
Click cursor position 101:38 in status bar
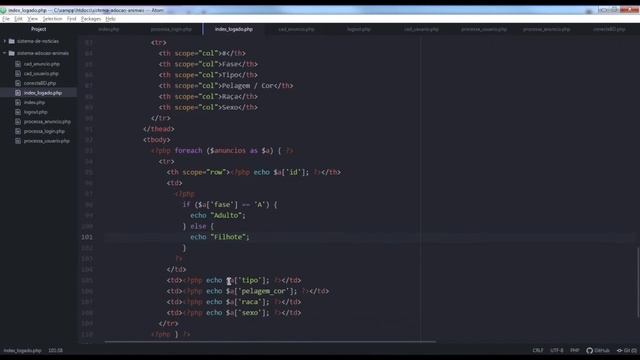point(56,351)
